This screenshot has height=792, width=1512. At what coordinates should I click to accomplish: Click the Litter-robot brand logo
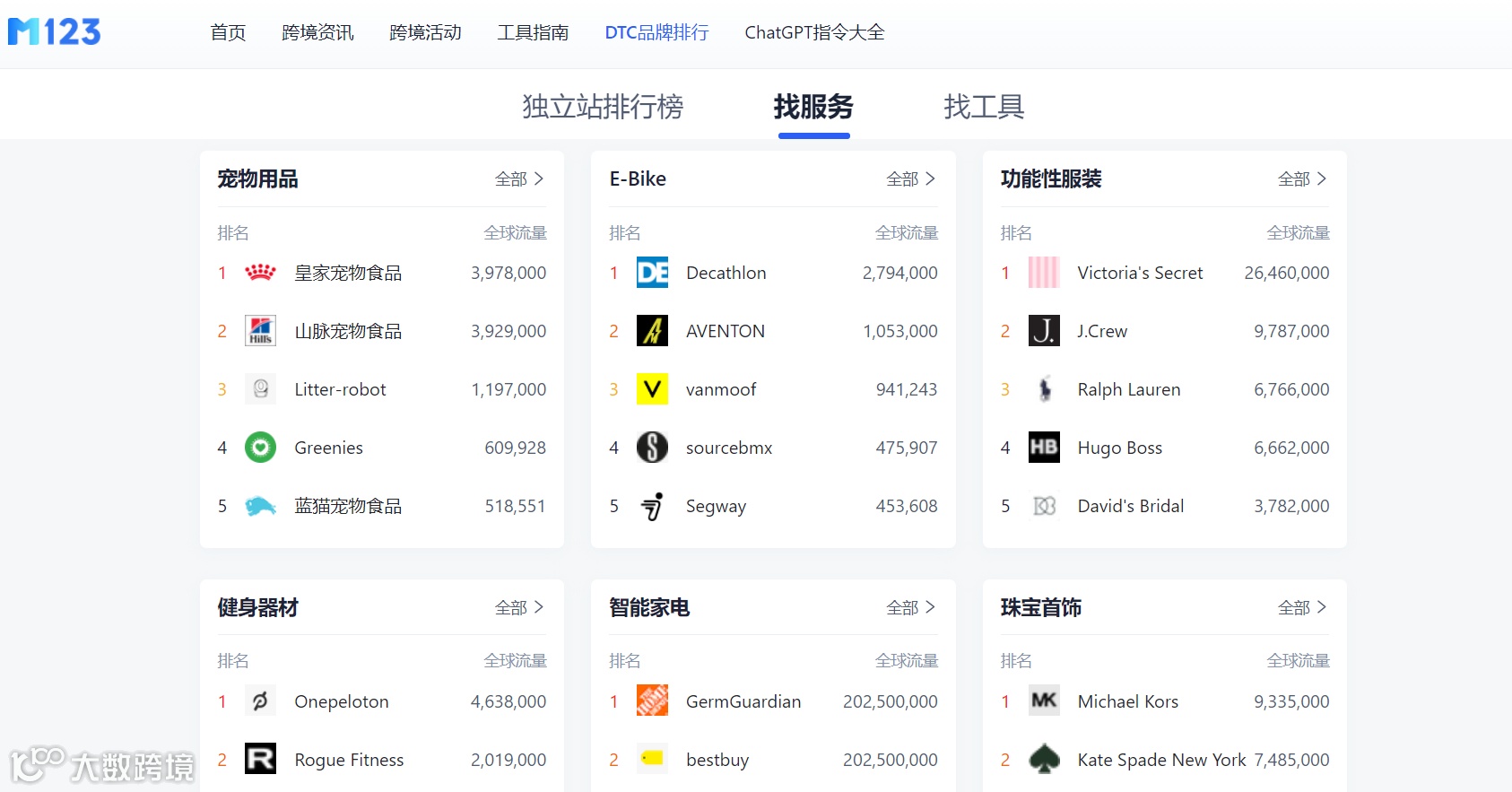click(261, 389)
